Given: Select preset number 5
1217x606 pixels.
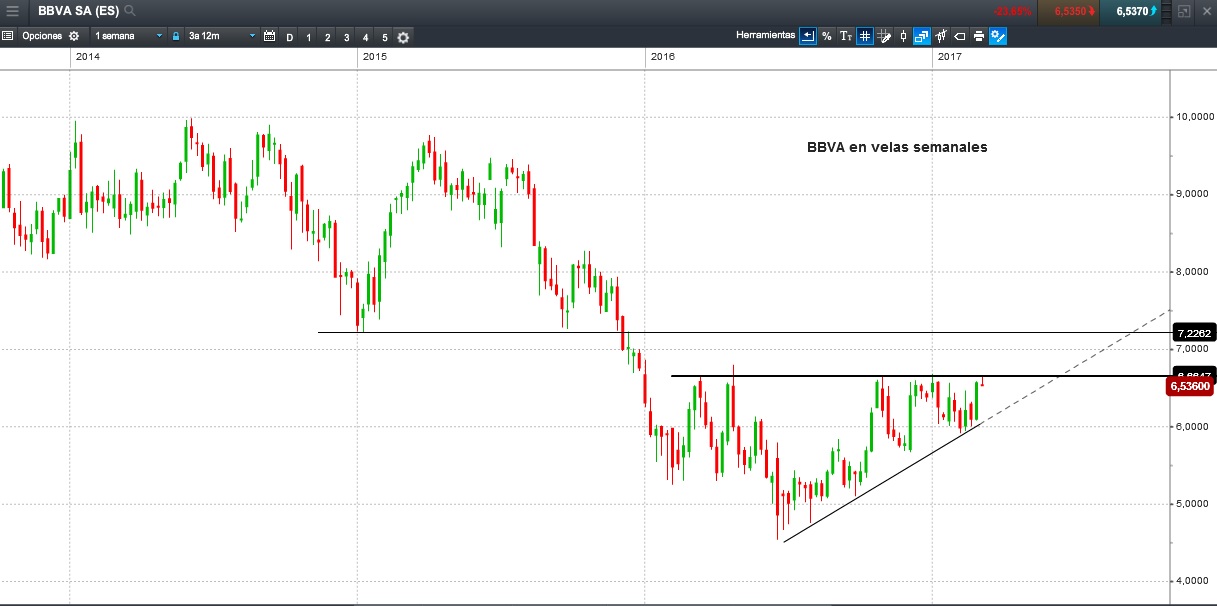Looking at the screenshot, I should tap(384, 37).
